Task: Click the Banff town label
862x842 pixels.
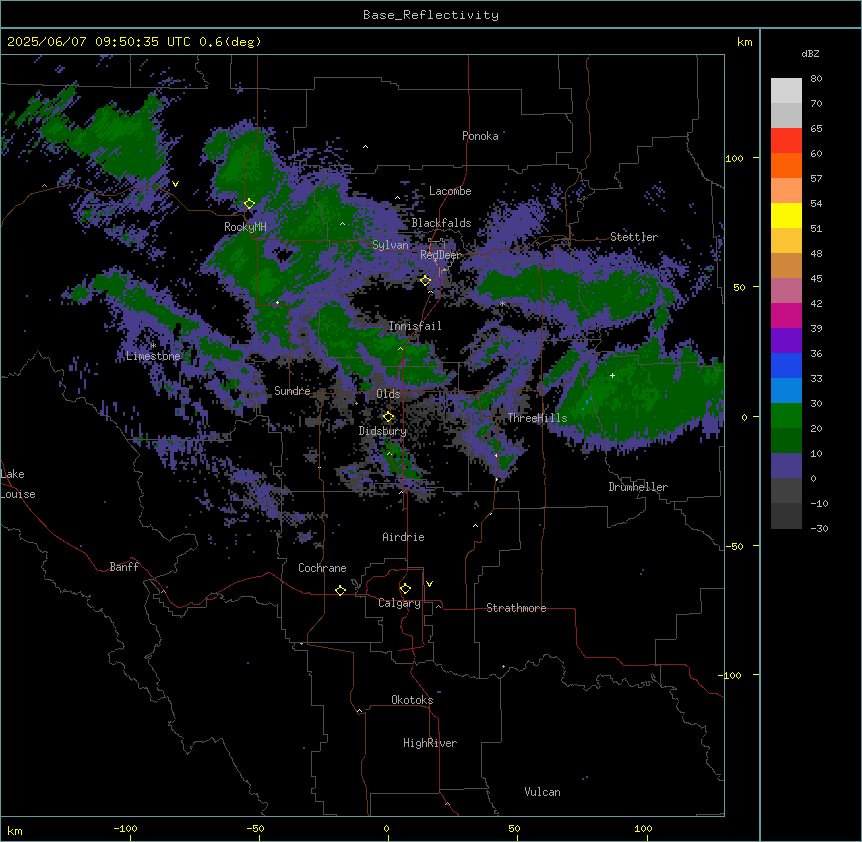Action: 124,567
